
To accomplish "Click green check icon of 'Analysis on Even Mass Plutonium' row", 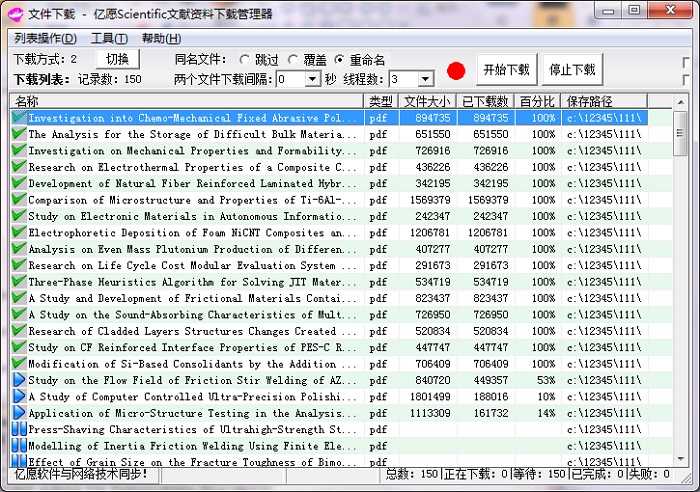I will 19,248.
